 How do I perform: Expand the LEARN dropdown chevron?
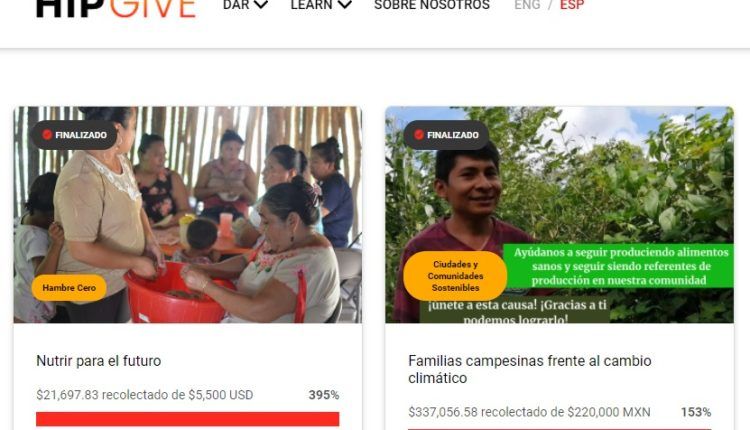tap(345, 5)
